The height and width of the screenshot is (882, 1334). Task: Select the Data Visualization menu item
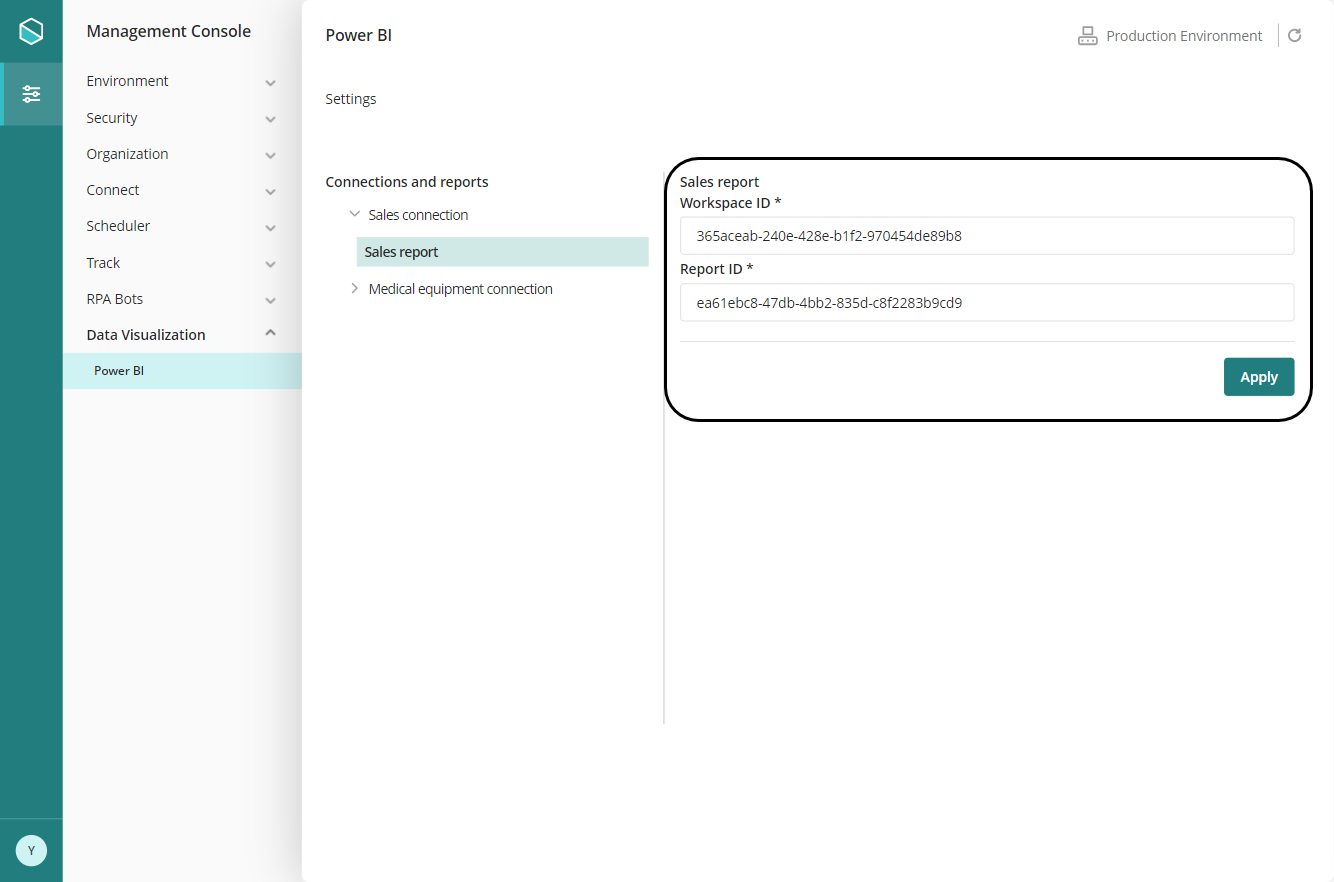[146, 335]
